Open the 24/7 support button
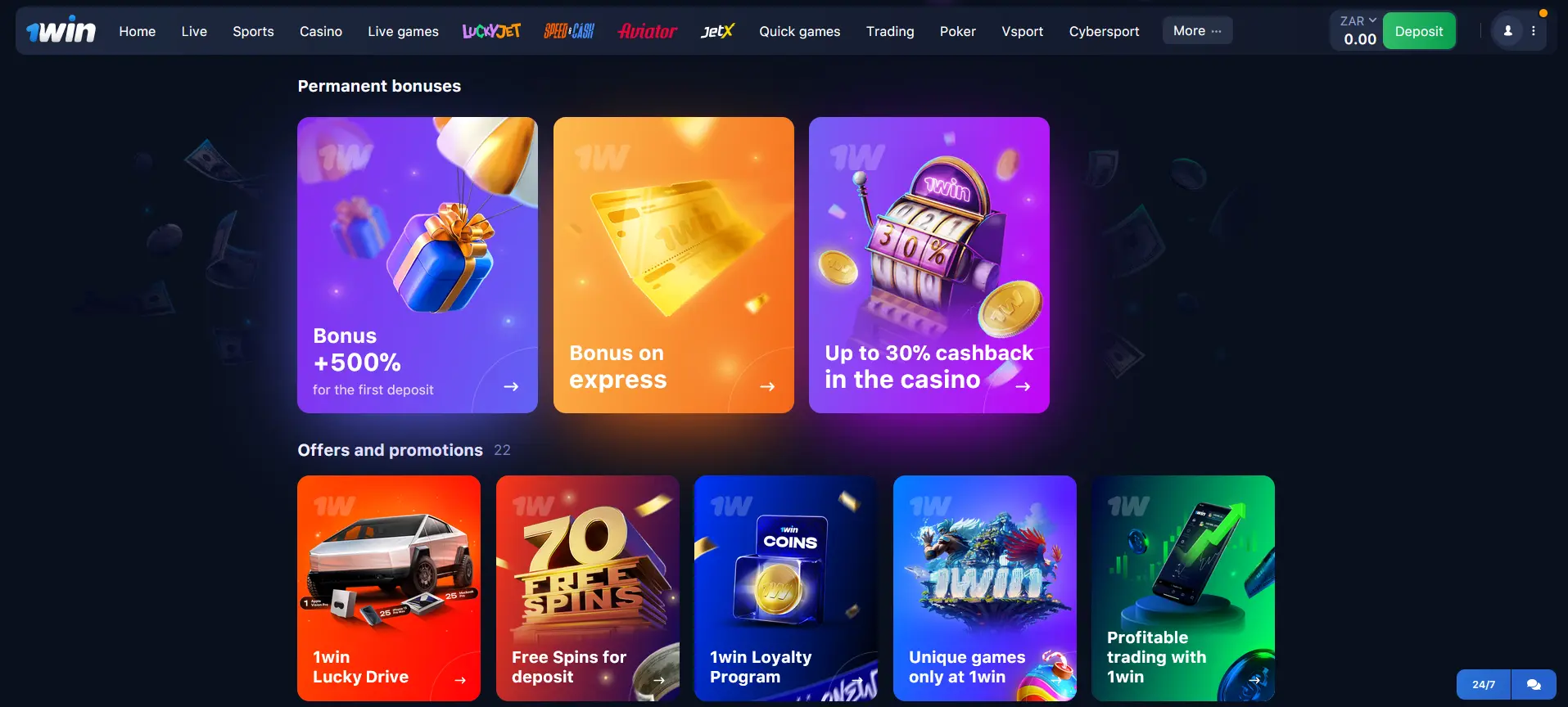 point(1484,684)
